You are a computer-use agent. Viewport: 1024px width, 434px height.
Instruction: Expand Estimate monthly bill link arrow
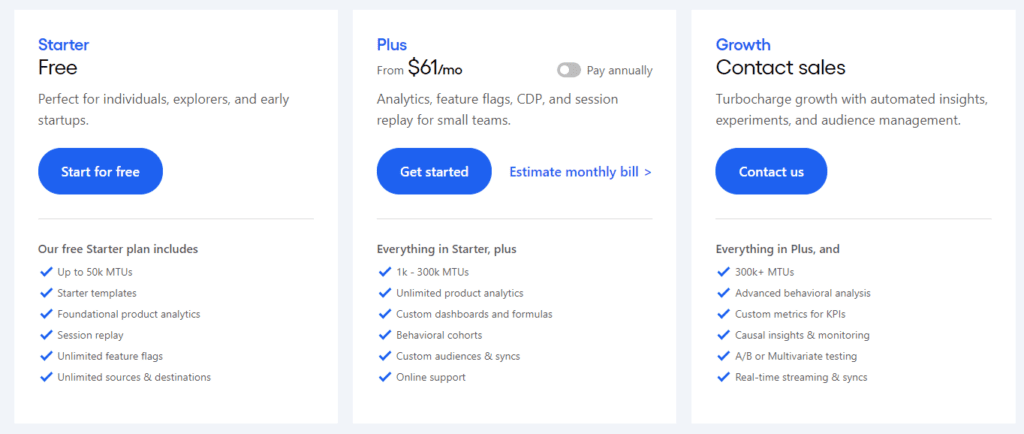click(x=648, y=172)
